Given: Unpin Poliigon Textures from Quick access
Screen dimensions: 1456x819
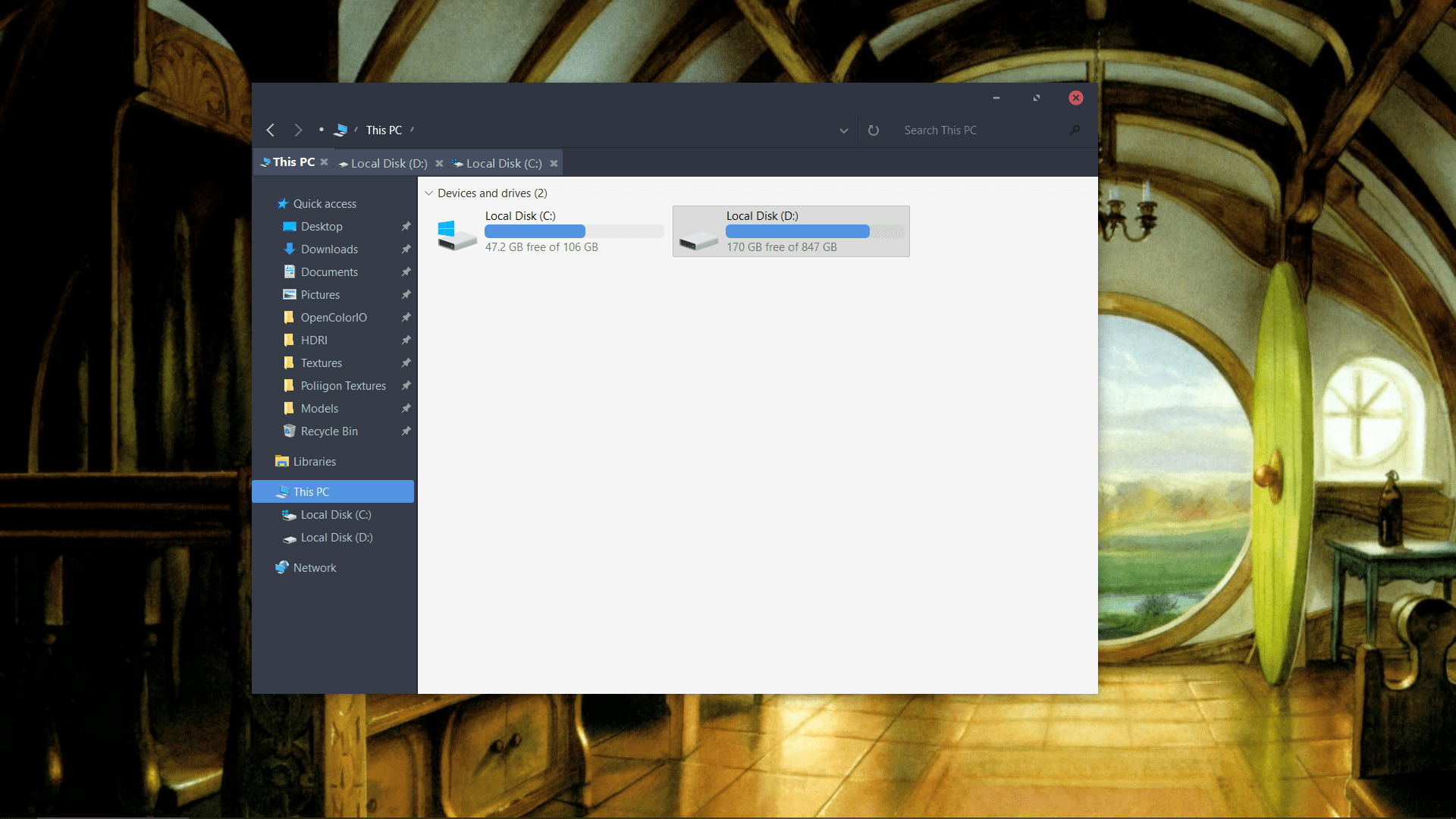Looking at the screenshot, I should pos(406,385).
